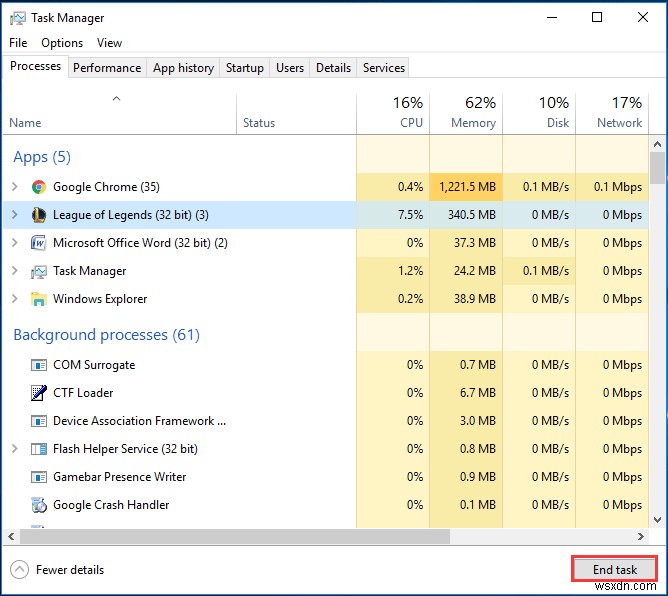This screenshot has height=596, width=668.
Task: Click the Windows Explorer folder icon
Action: (x=39, y=299)
